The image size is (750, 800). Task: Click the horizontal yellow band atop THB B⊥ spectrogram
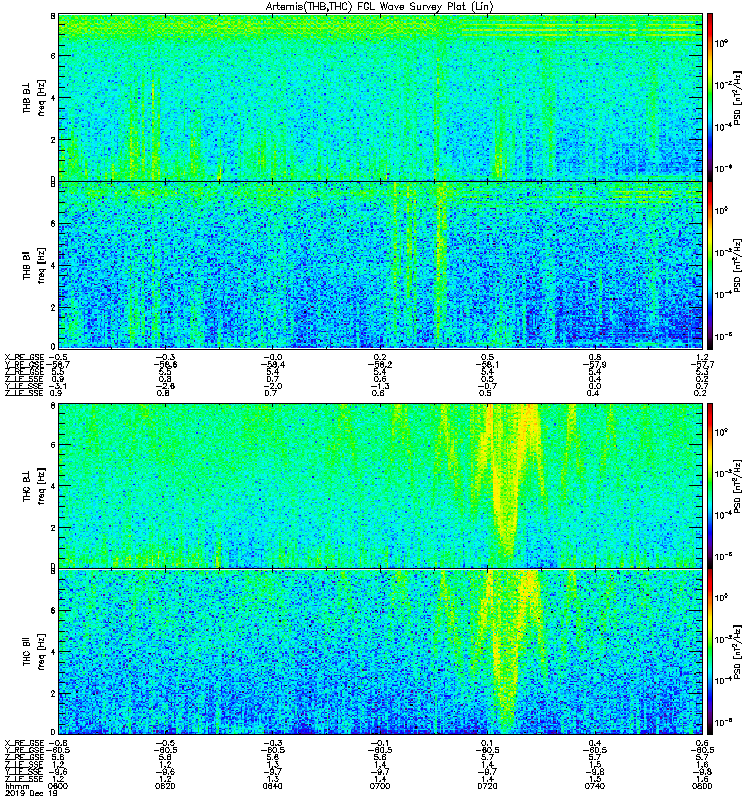(x=380, y=28)
